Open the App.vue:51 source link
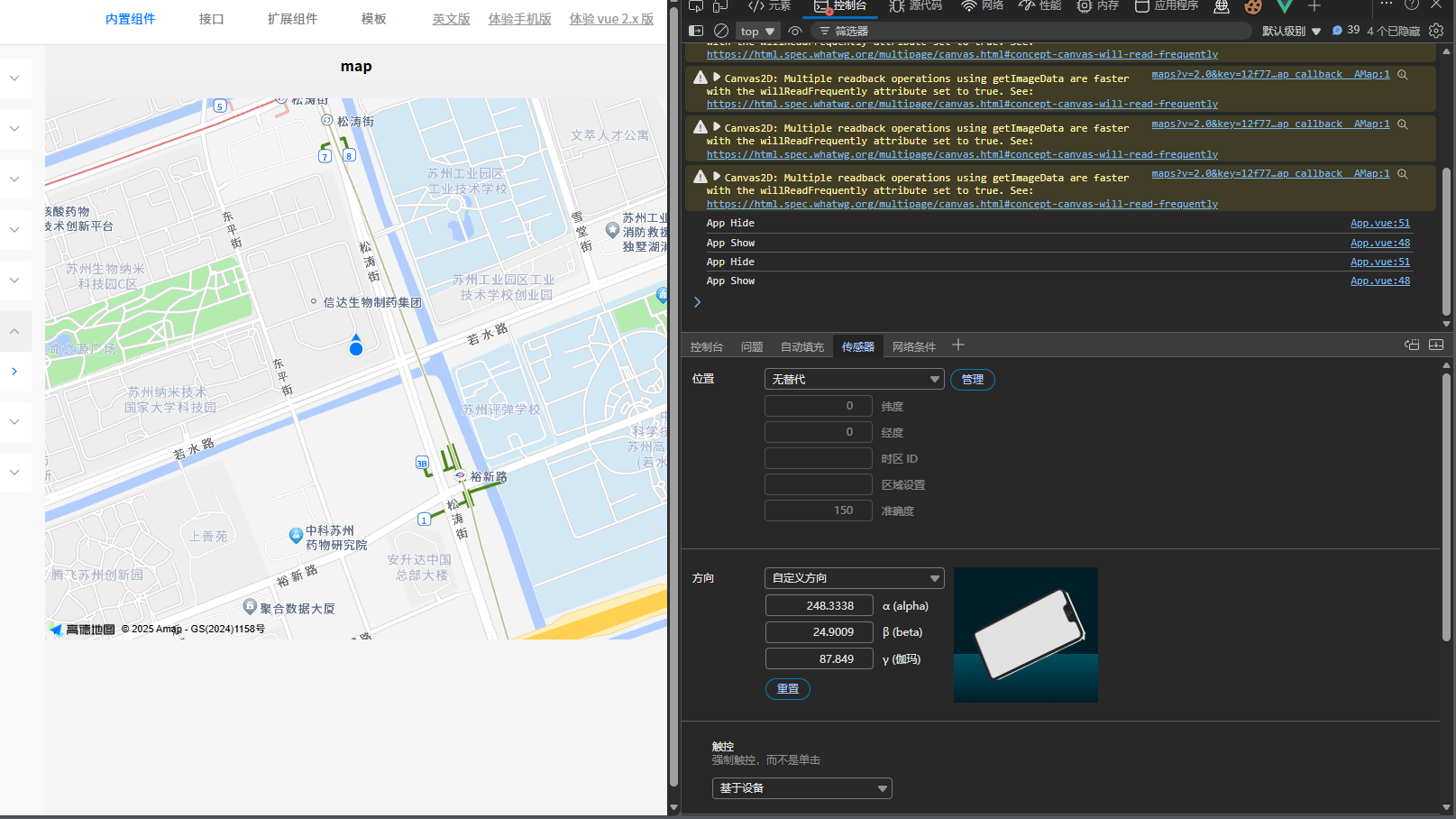Image resolution: width=1456 pixels, height=819 pixels. [1379, 224]
